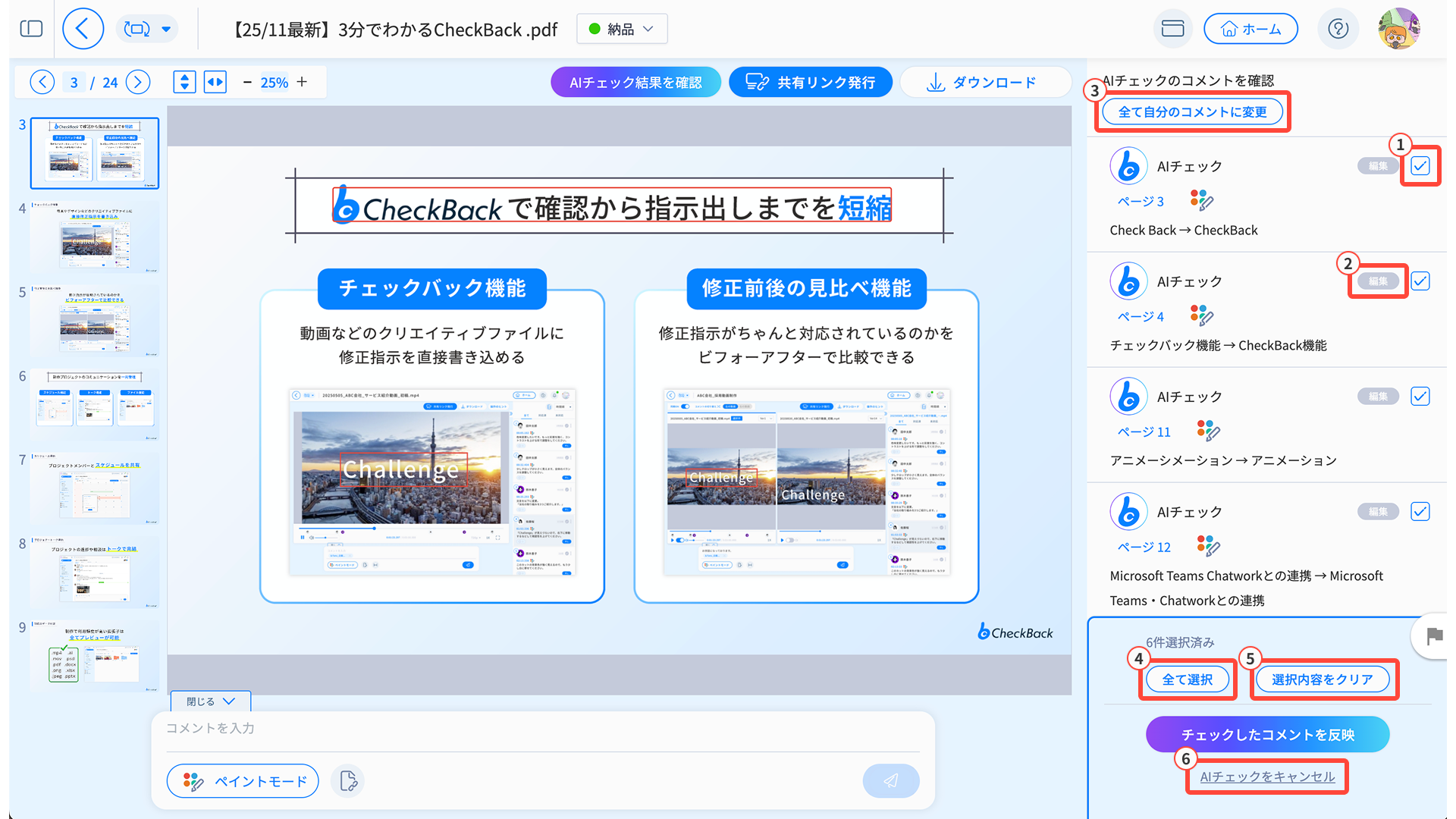Uncheck the page 12 AI check checkbox
This screenshot has height=819, width=1456.
(x=1420, y=512)
